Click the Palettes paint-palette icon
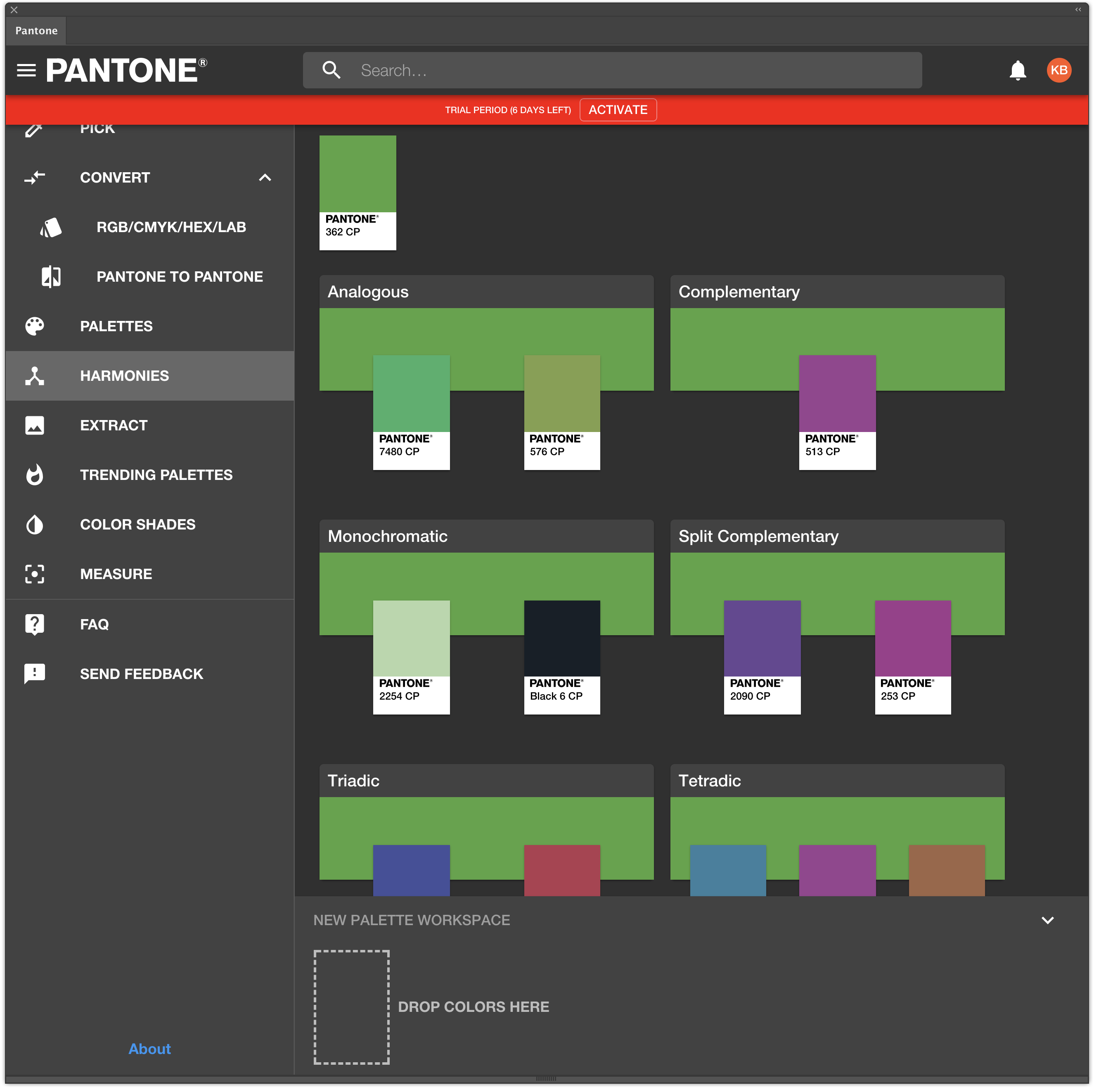 35,326
